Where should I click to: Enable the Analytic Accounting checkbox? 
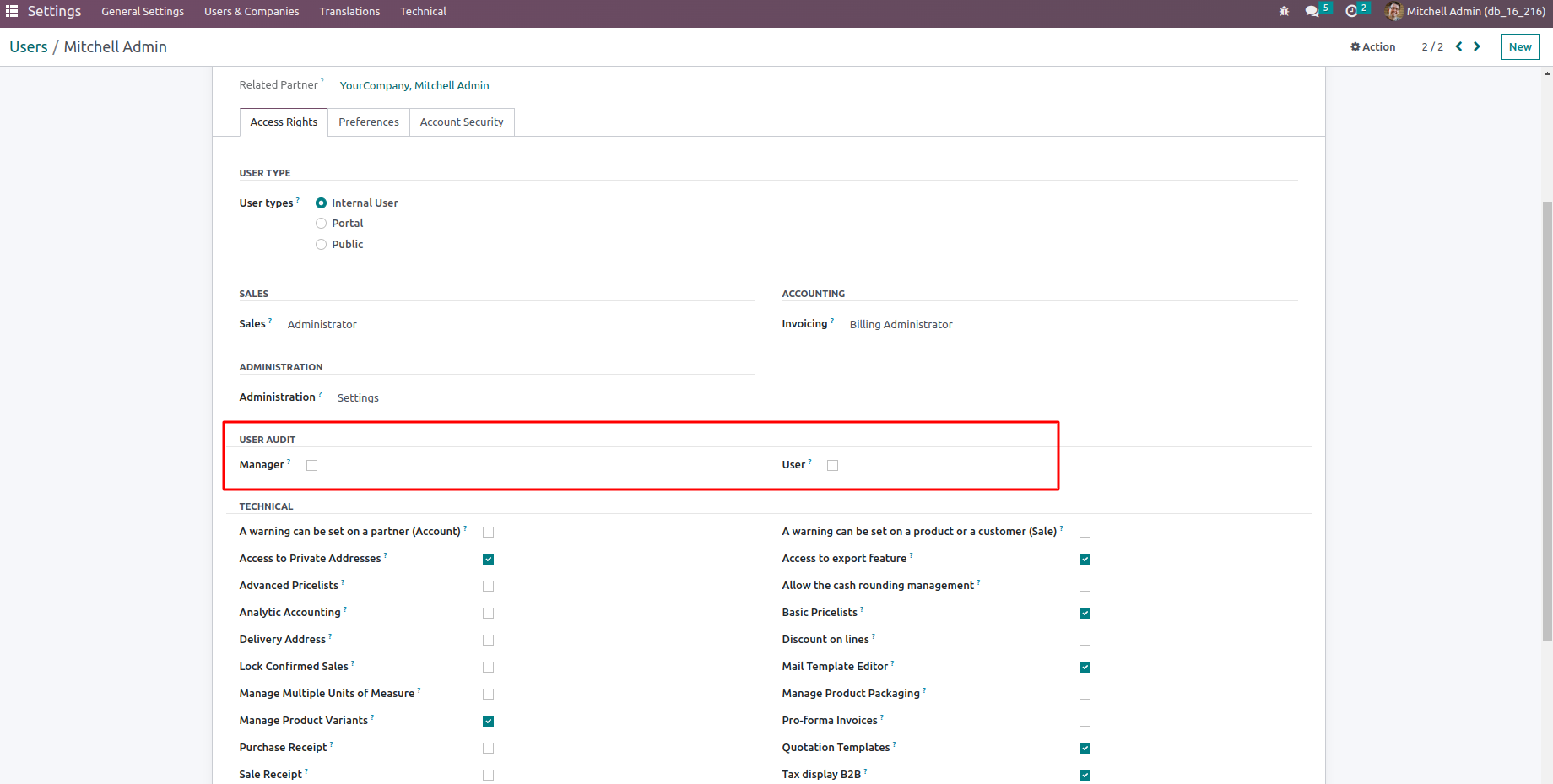(488, 614)
